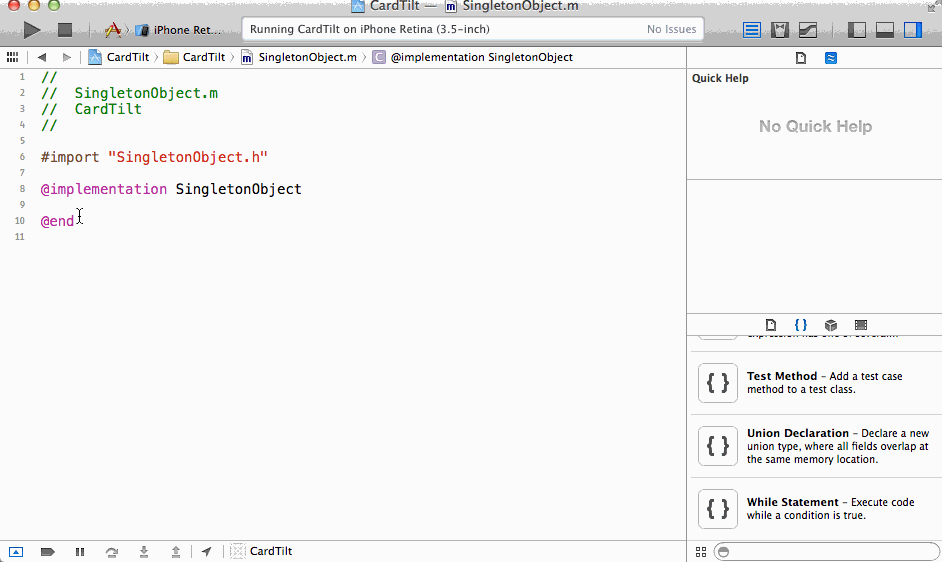942x562 pixels.
Task: Open the related items grid menu
Action: [x=12, y=57]
